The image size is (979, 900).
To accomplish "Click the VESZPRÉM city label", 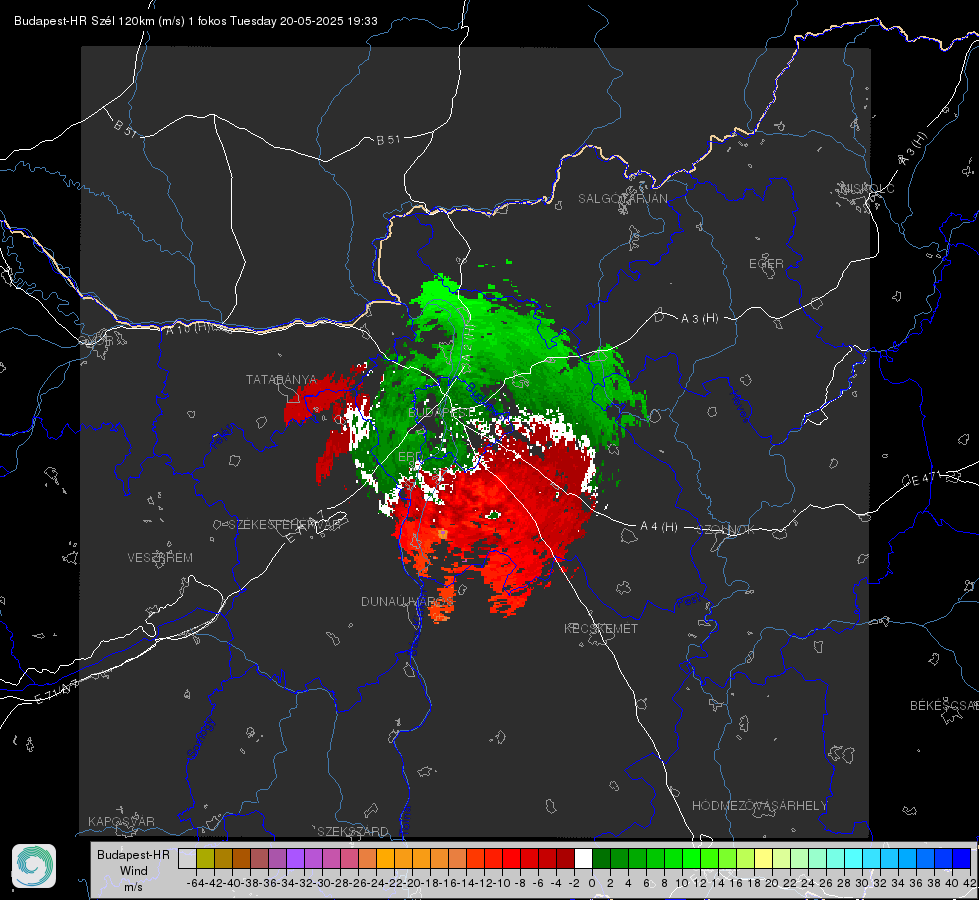I will (160, 557).
